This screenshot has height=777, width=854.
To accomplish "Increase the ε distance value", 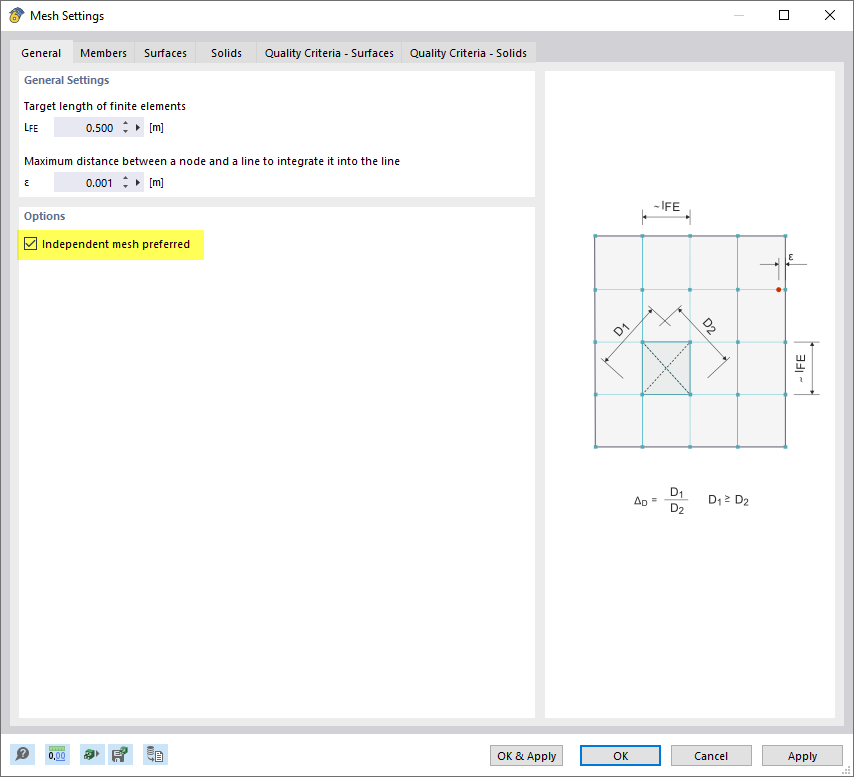I will point(125,179).
